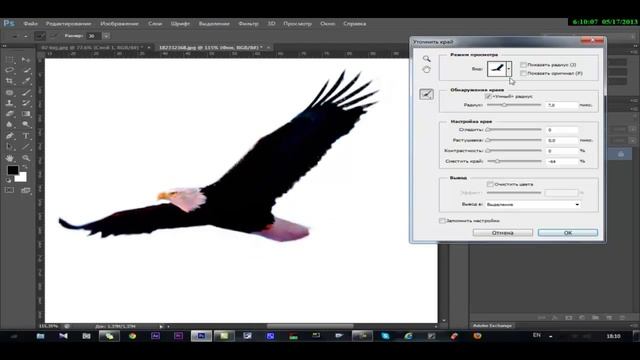
Task: Open the Adobe Exchange panel tab
Action: point(492,326)
